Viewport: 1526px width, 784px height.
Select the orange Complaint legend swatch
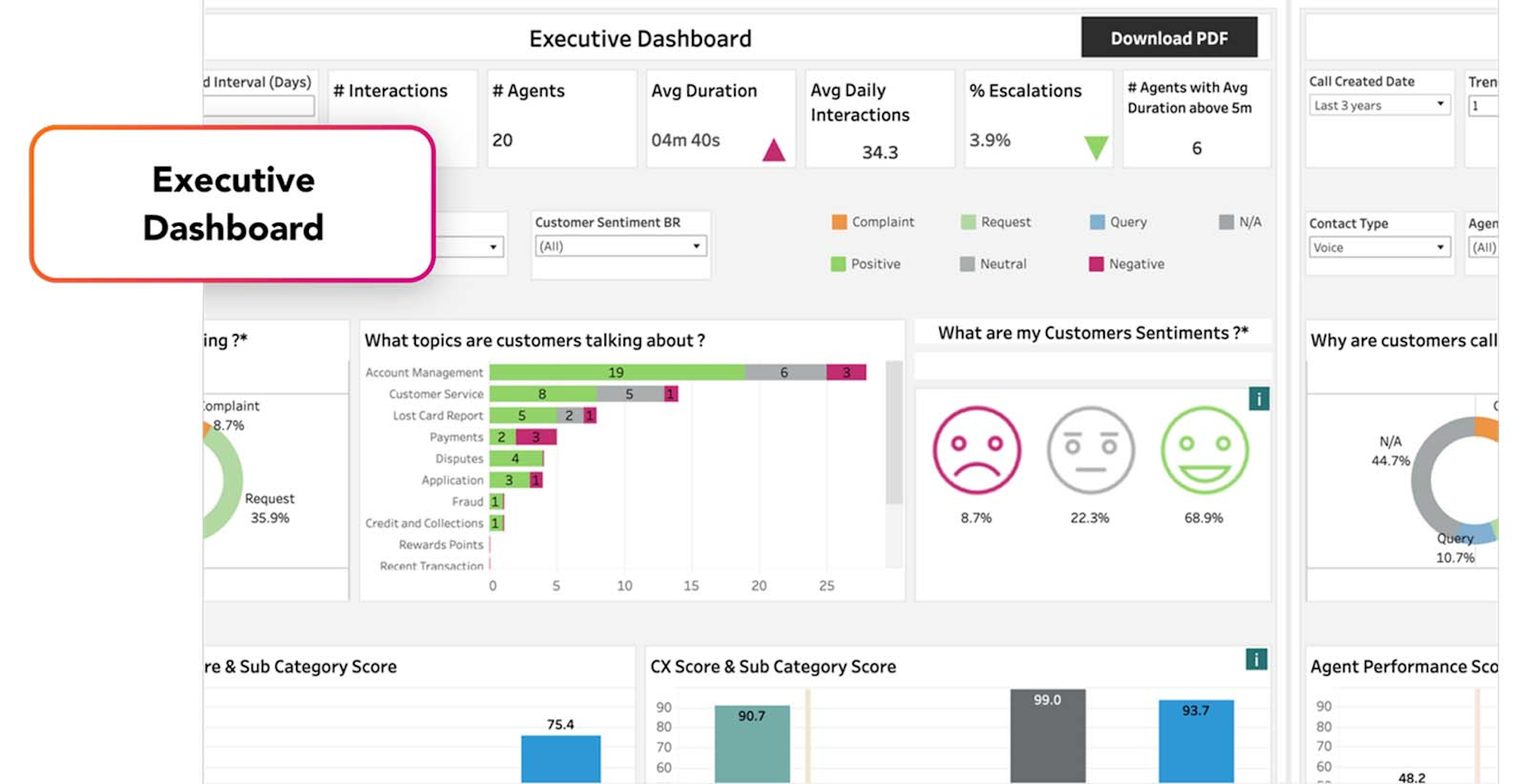[839, 222]
